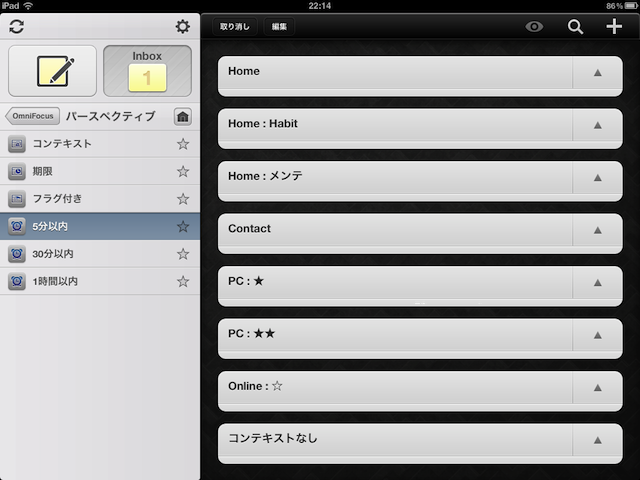Star the 1時間以内 perspective
Image resolution: width=640 pixels, height=480 pixels.
pos(183,281)
